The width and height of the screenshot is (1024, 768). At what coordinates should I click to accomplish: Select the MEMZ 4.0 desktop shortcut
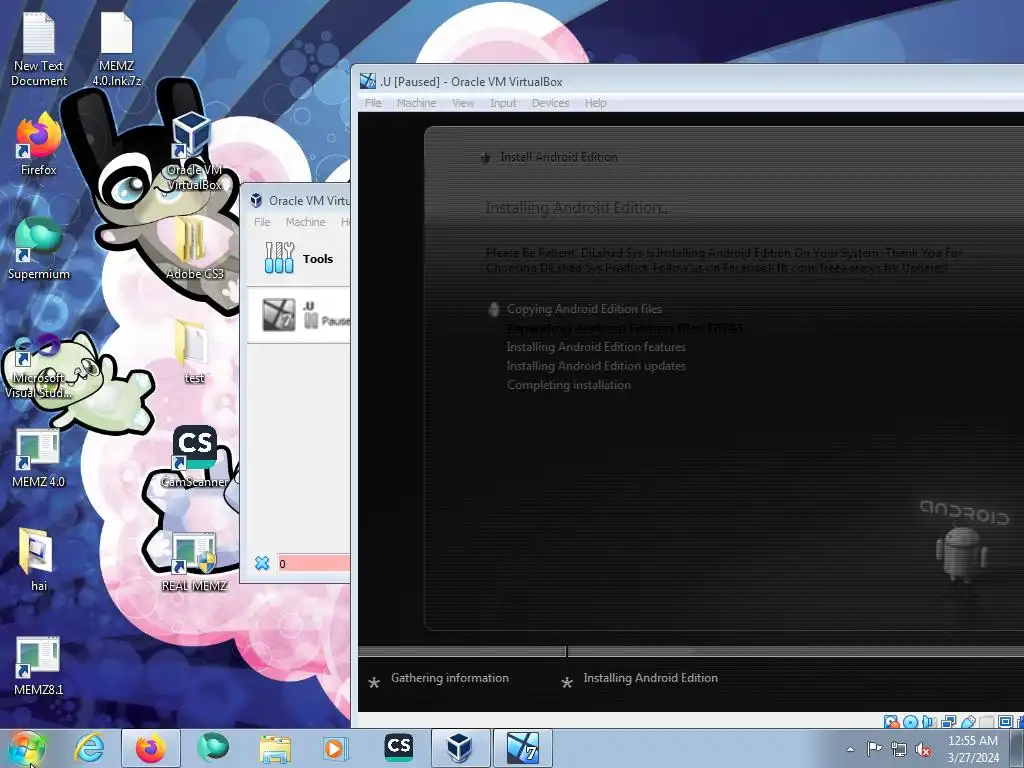[39, 458]
